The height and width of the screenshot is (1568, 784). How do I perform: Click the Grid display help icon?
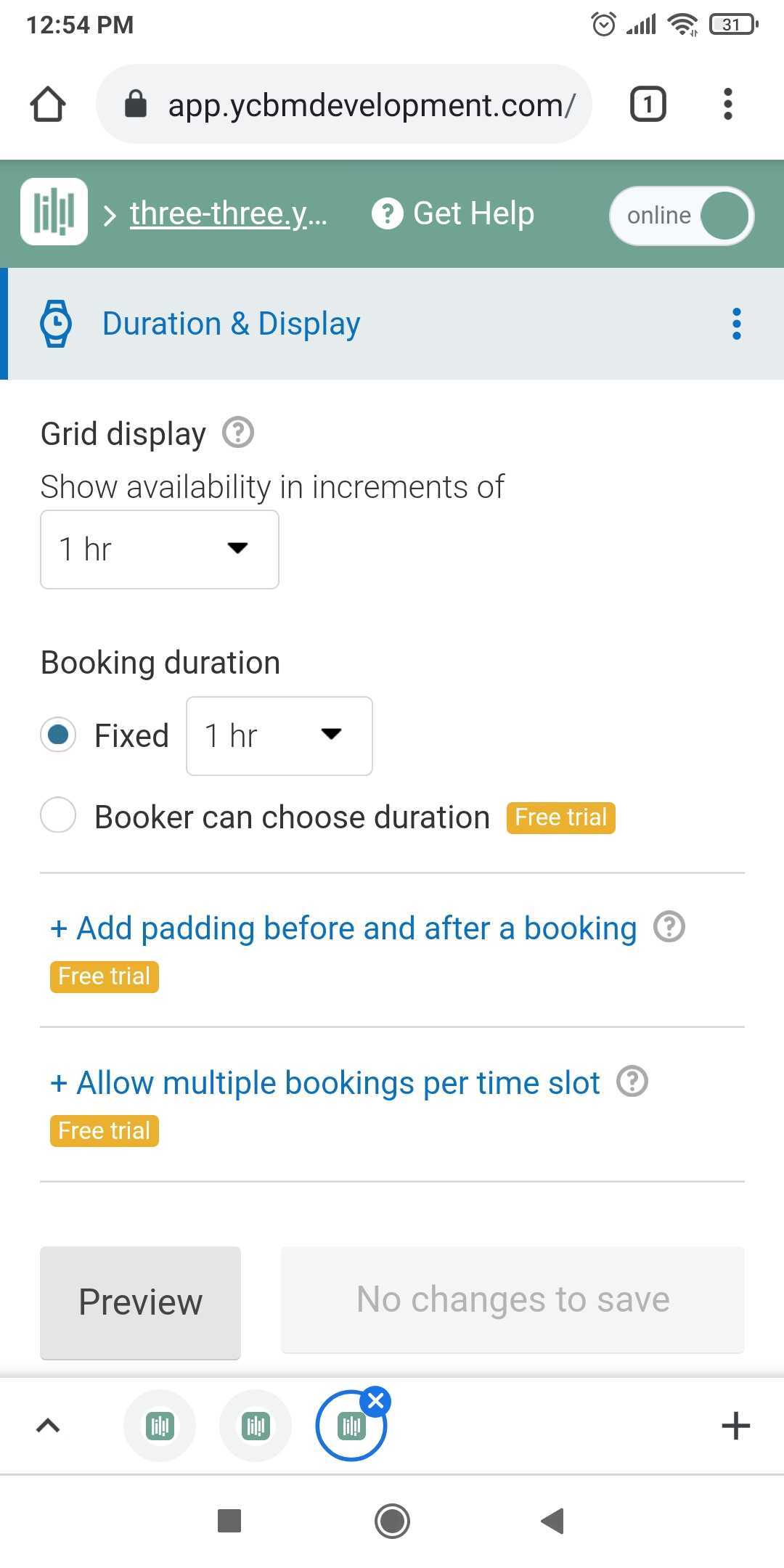click(238, 433)
